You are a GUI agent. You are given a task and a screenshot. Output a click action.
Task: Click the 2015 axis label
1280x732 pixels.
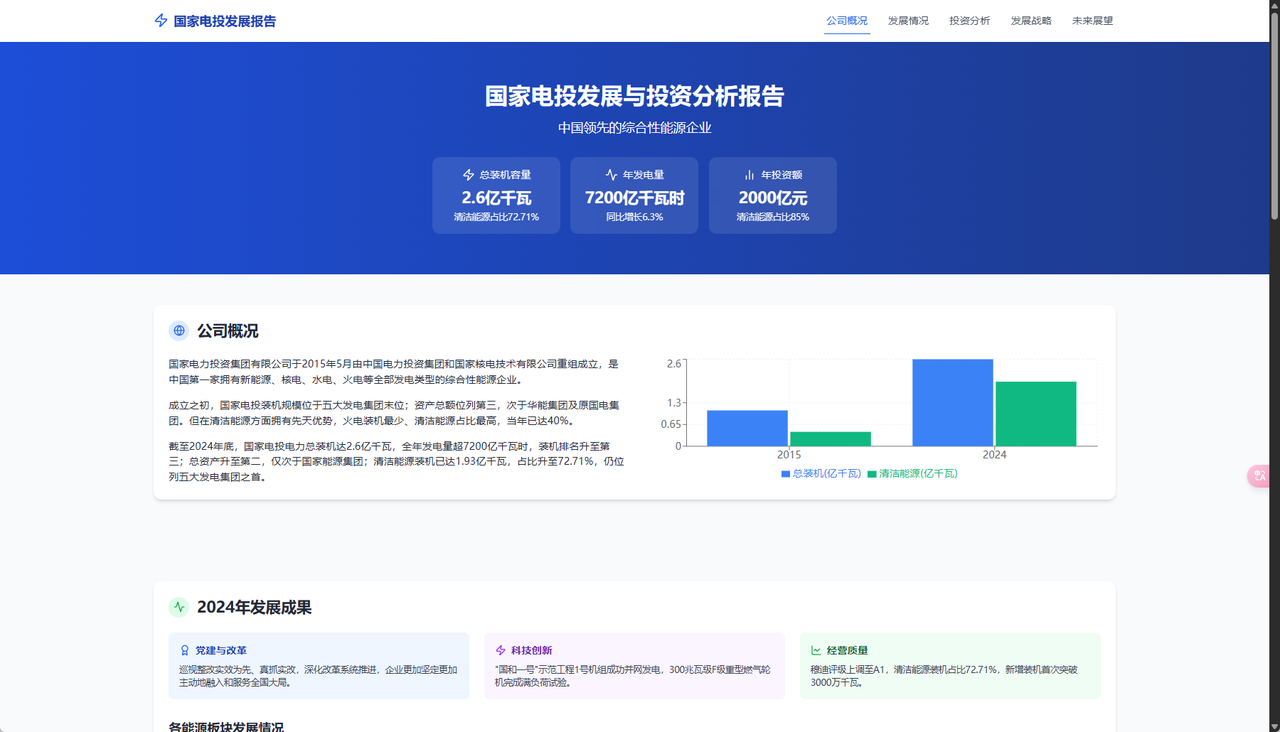(789, 455)
